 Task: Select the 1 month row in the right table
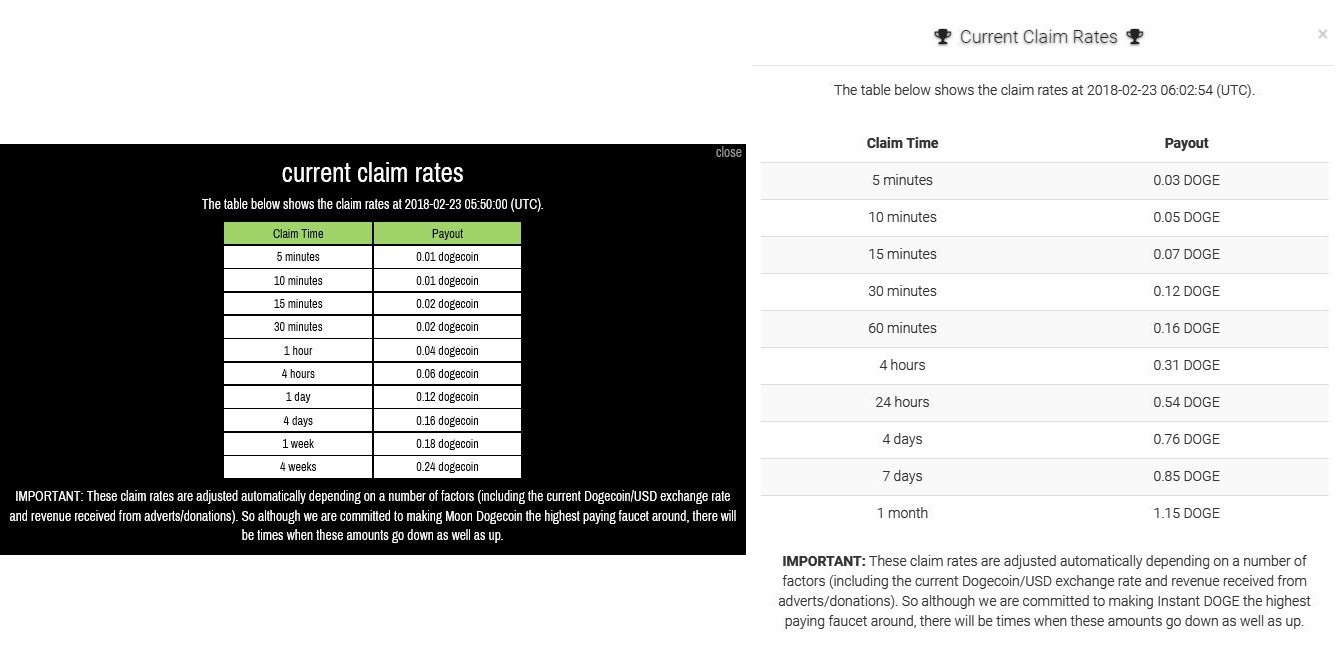coord(1045,513)
